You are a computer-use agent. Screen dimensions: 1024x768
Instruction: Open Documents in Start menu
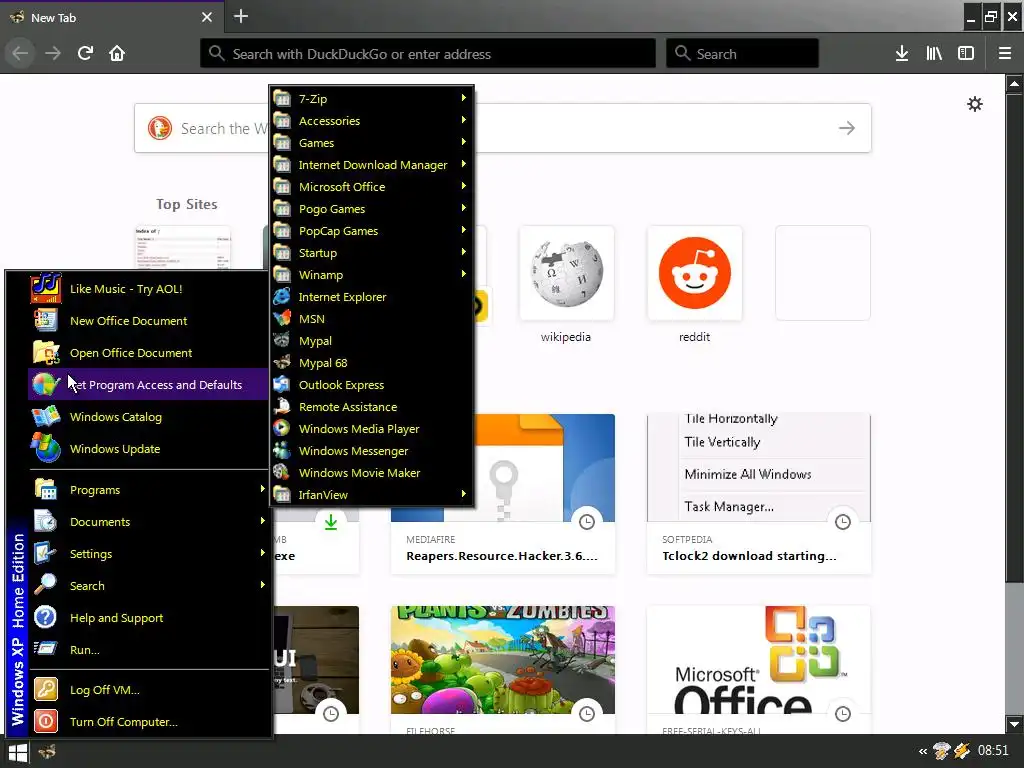(x=149, y=522)
